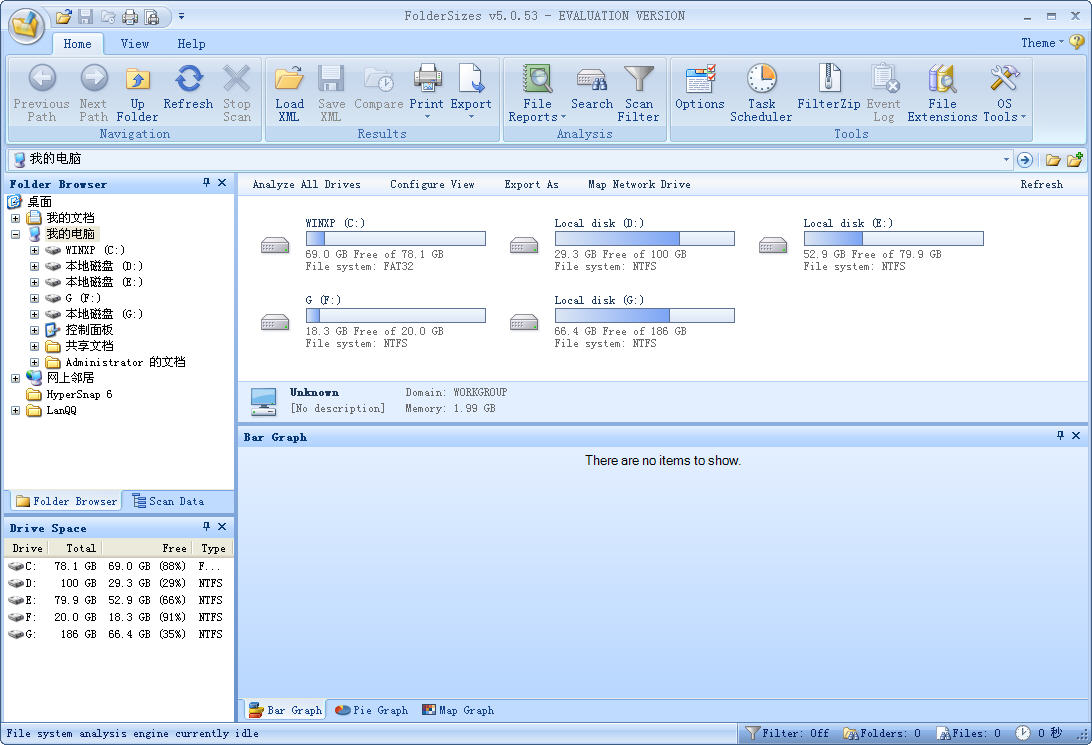Open the address path dropdown arrow
This screenshot has height=745, width=1092.
point(1006,160)
